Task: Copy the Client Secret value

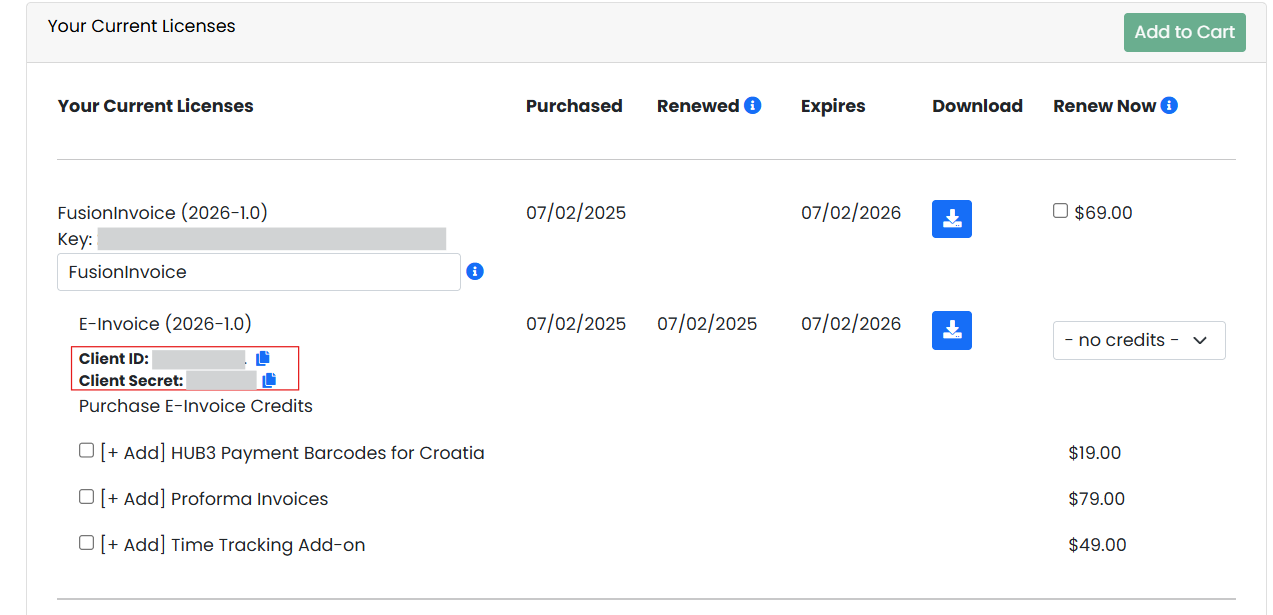Action: 269,380
